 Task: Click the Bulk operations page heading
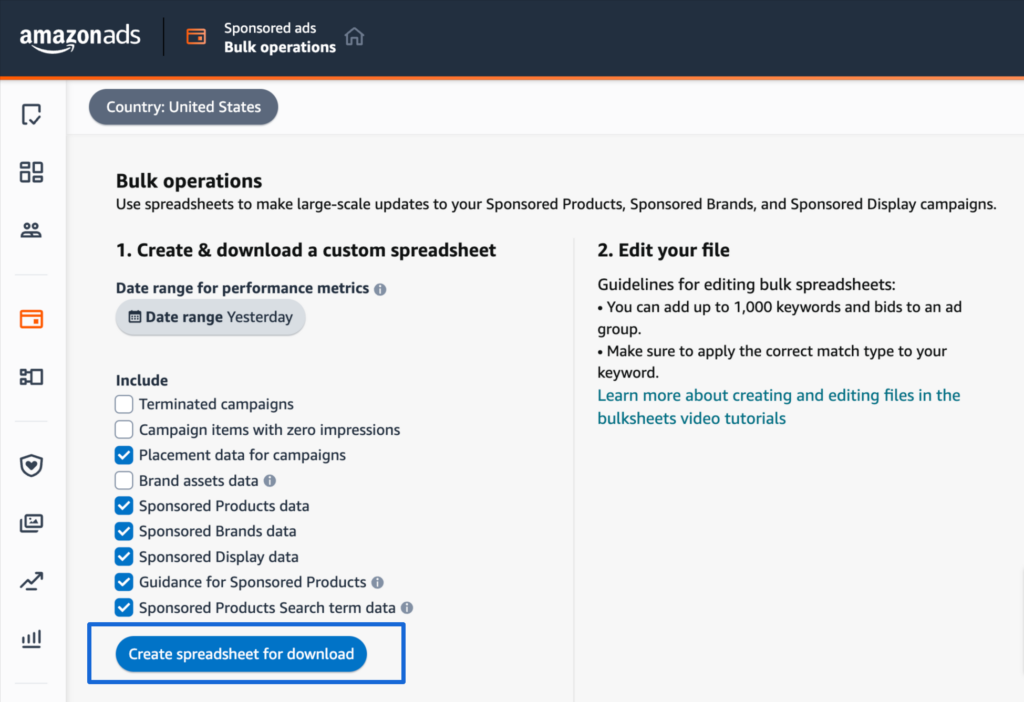pyautogui.click(x=189, y=181)
